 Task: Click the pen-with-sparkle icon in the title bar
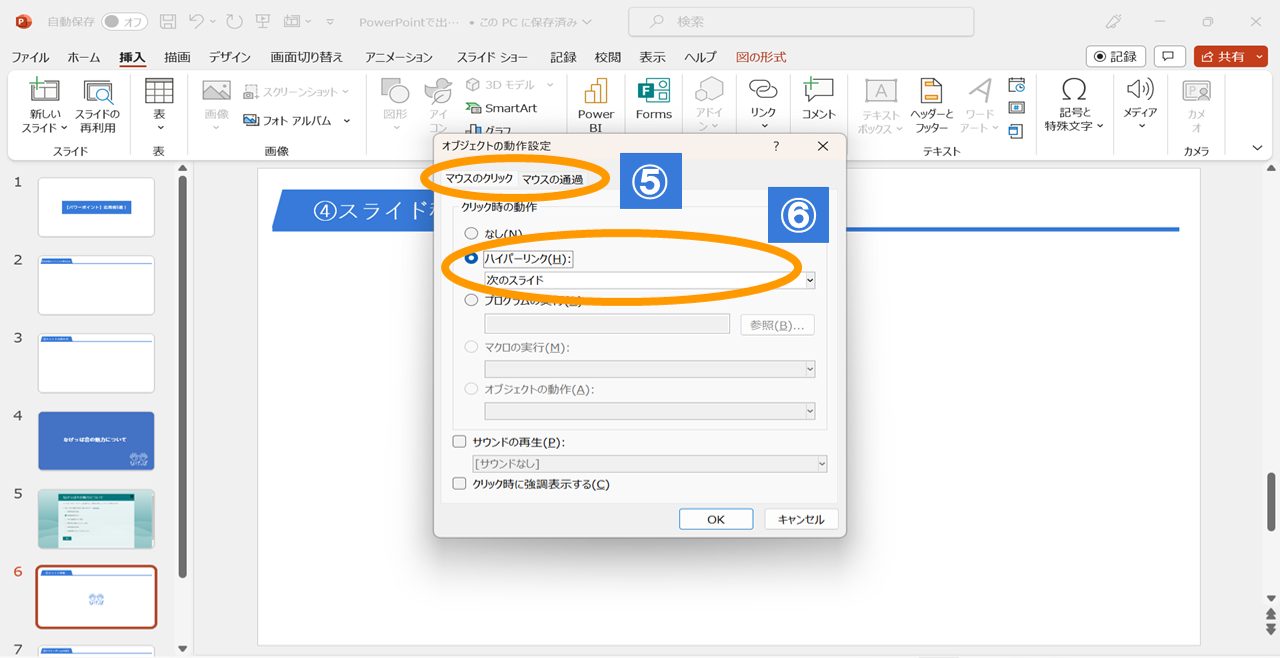(x=1113, y=22)
